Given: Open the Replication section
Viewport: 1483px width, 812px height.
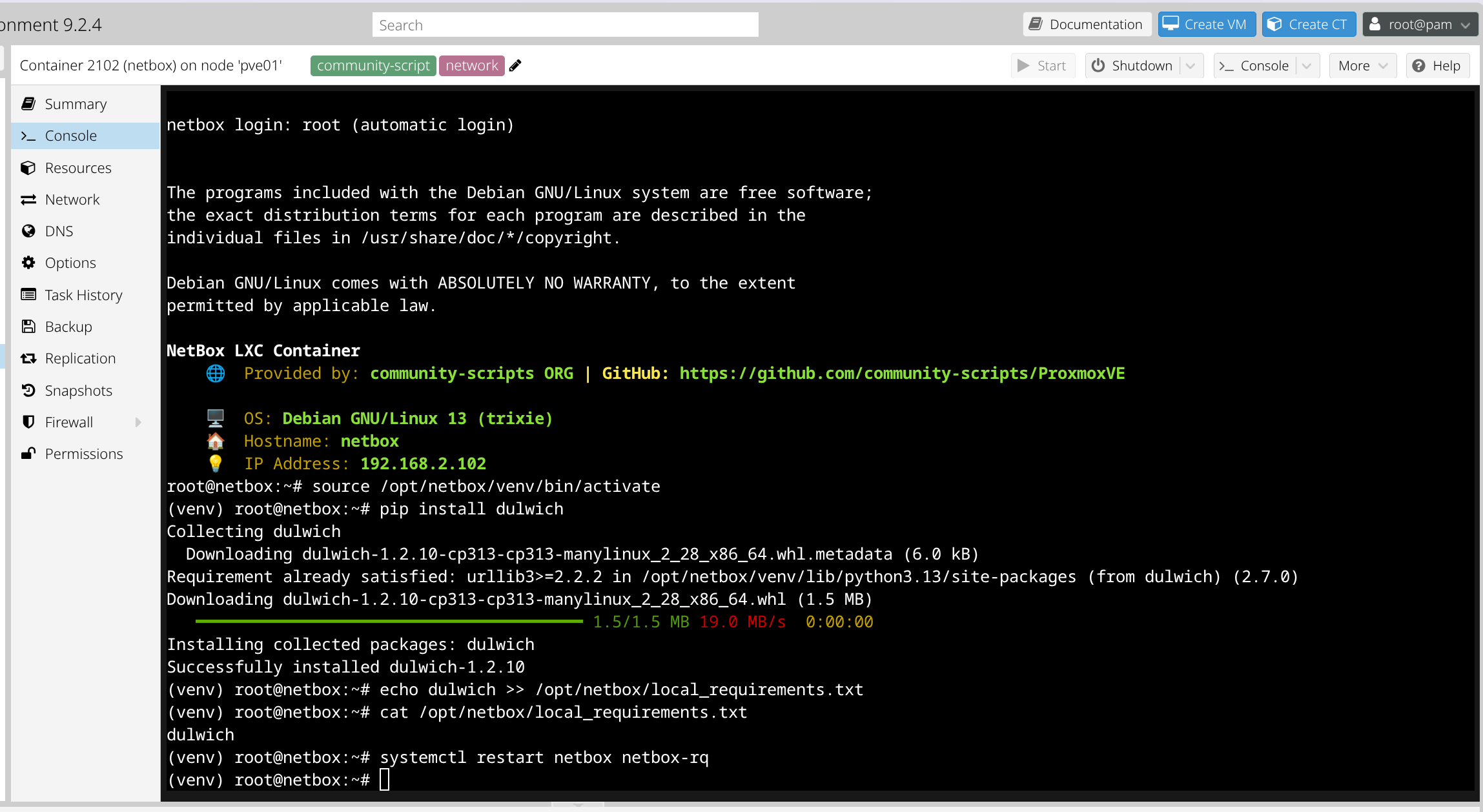Looking at the screenshot, I should (85, 358).
